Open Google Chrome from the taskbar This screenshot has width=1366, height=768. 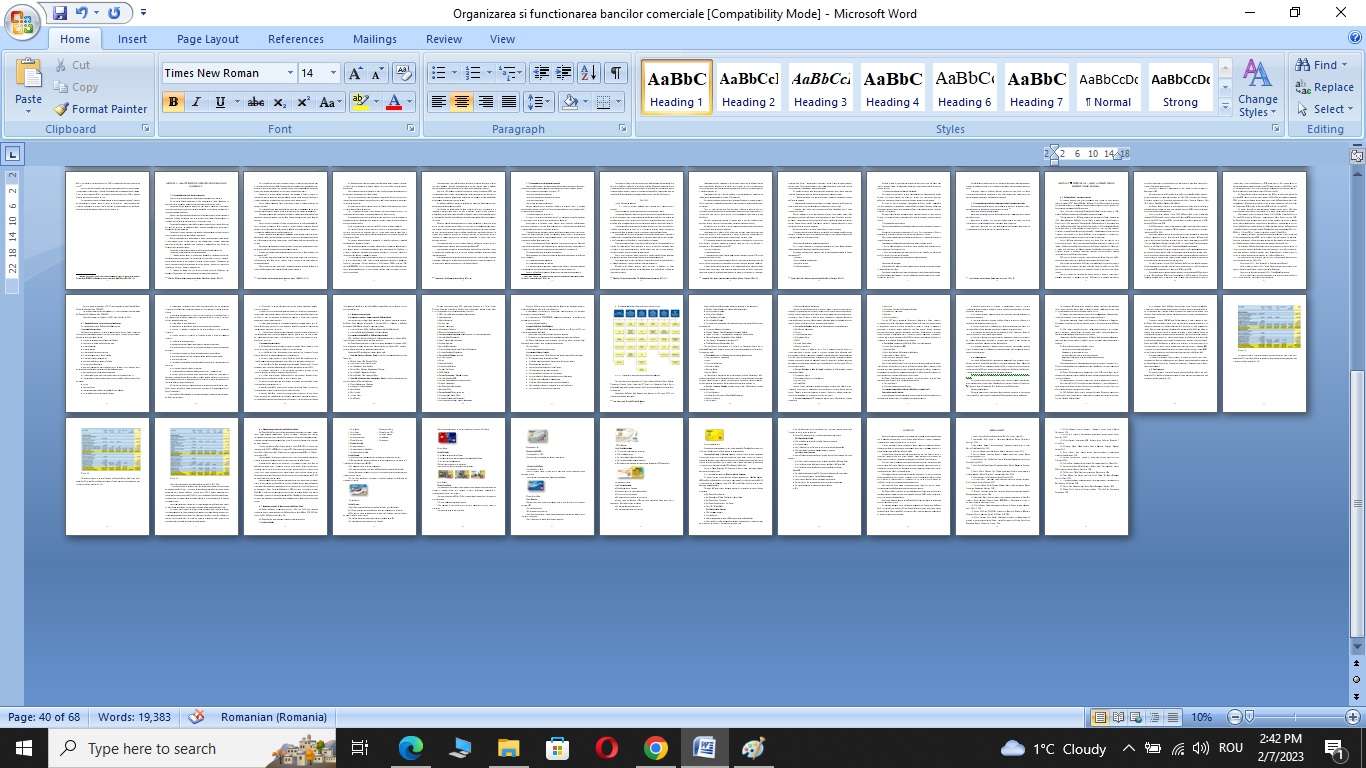coord(655,748)
